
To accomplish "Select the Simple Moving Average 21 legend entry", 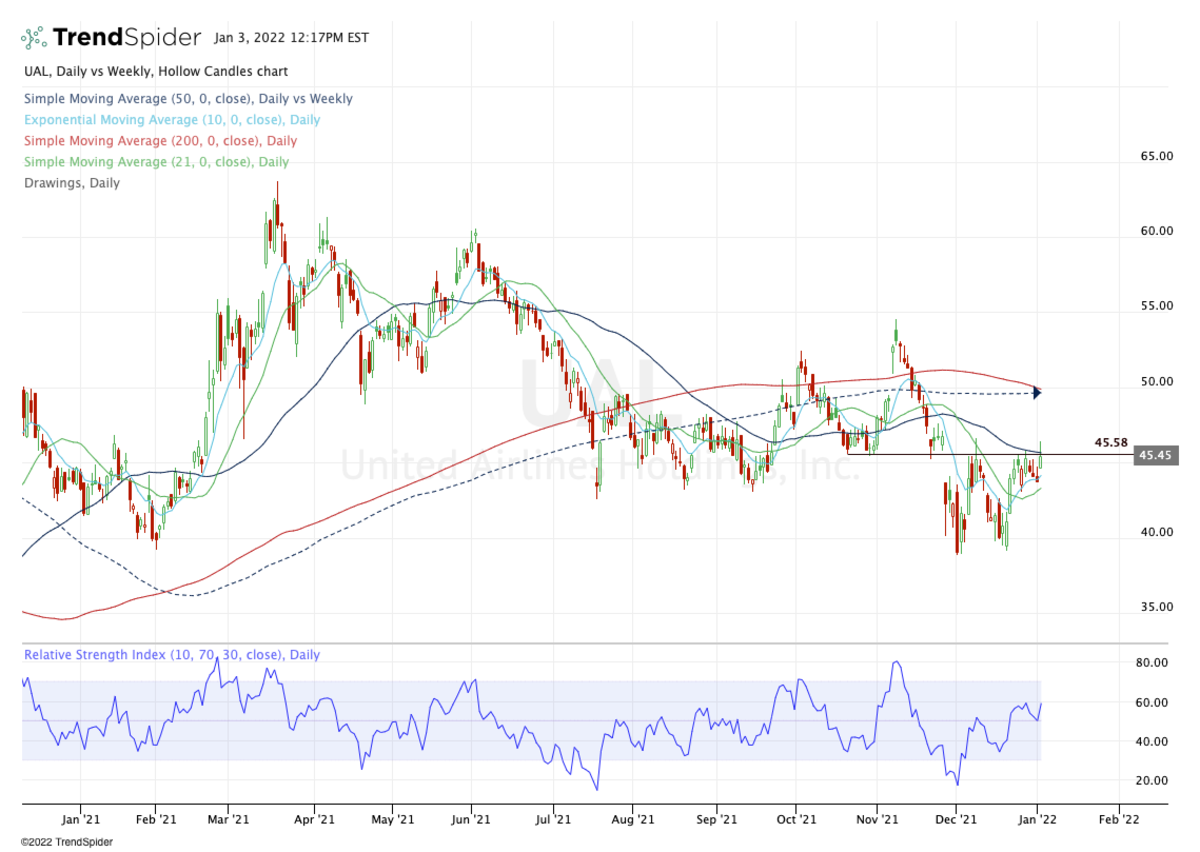I will coord(155,162).
